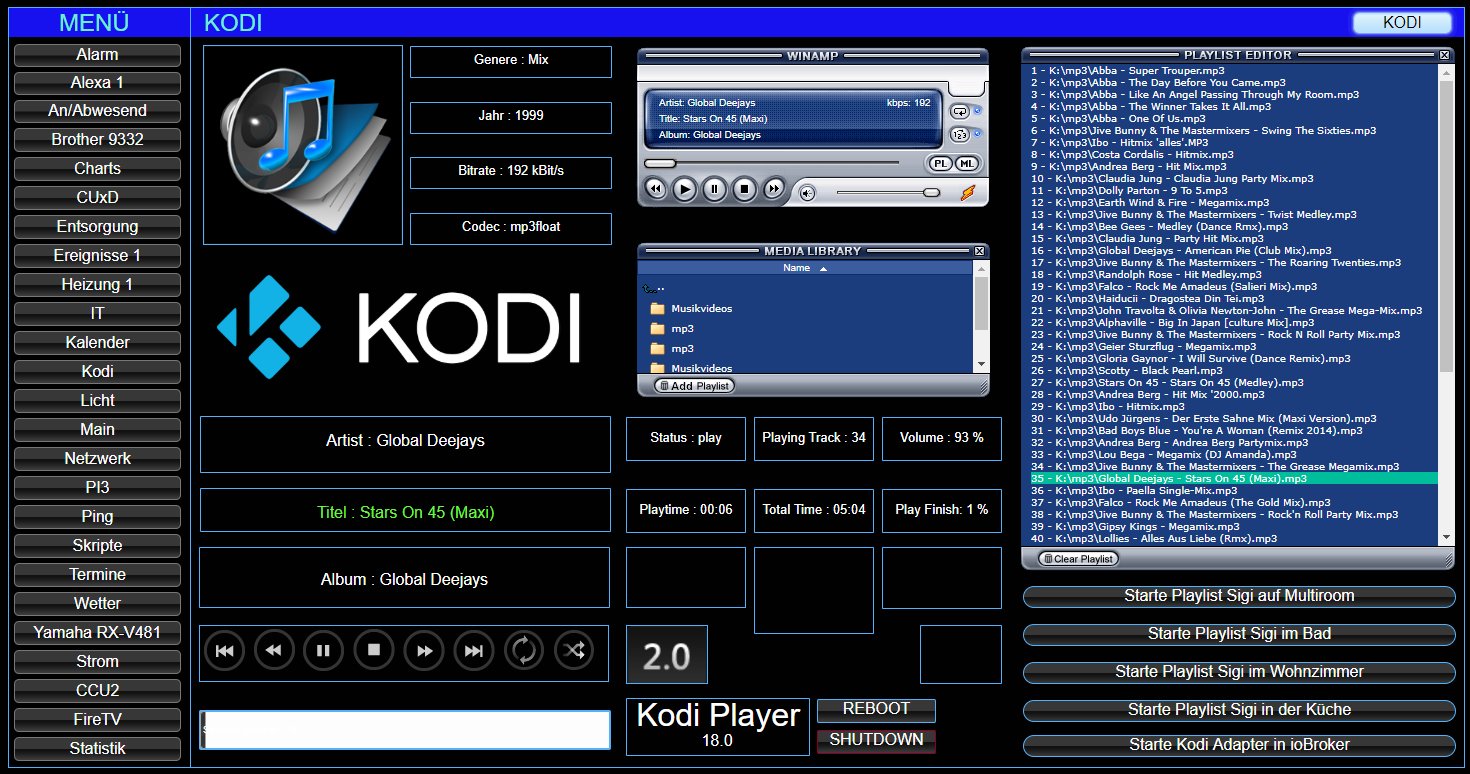Select playlist track 25 Gloria Gaynor I Will Survive
The height and width of the screenshot is (774, 1470).
coord(1233,359)
